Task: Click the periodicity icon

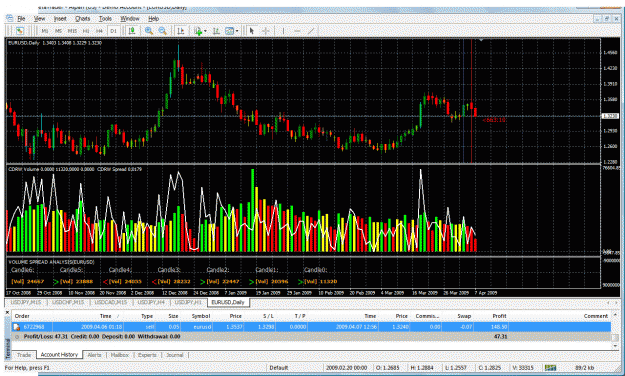Action: tap(216, 31)
